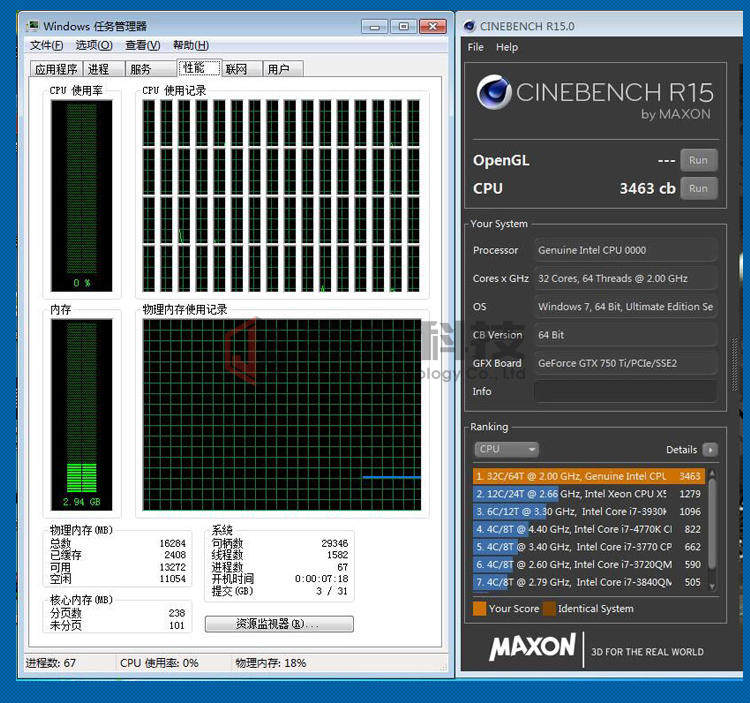Screen dimensions: 750x703
Task: Click the CB Version field 64 Bit
Action: pyautogui.click(x=626, y=335)
